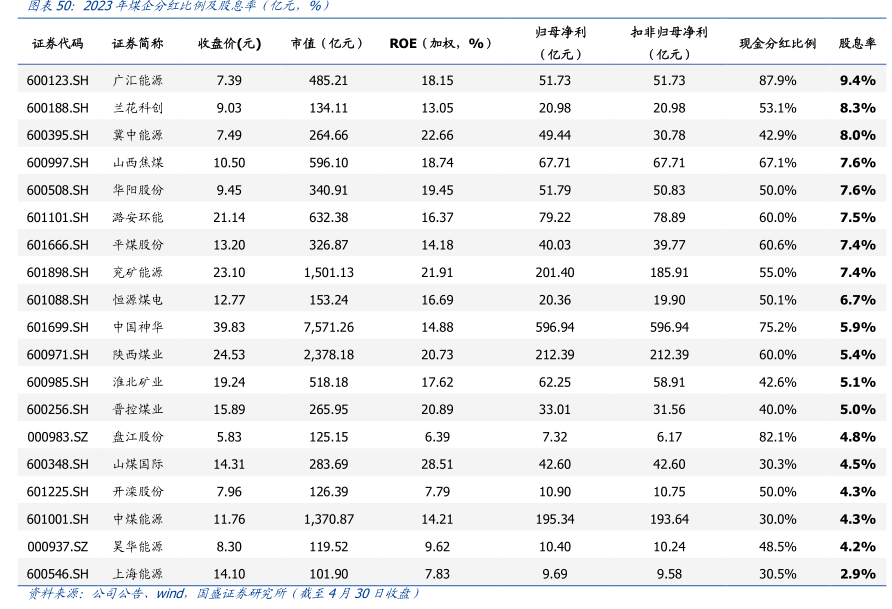892x609 pixels.
Task: Select the dividend yield 6.7%
Action: (857, 300)
